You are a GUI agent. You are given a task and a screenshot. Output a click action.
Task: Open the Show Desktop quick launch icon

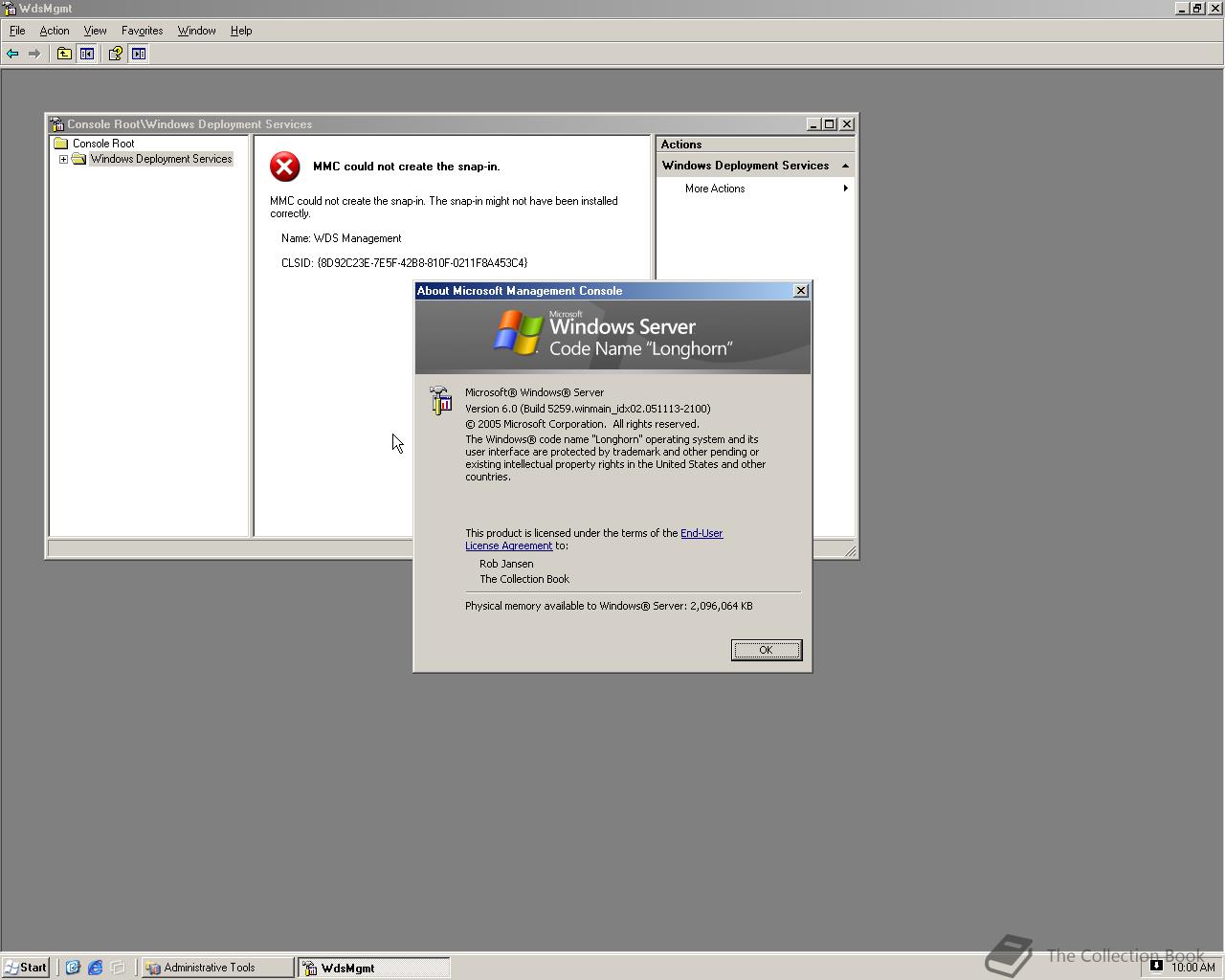point(73,968)
